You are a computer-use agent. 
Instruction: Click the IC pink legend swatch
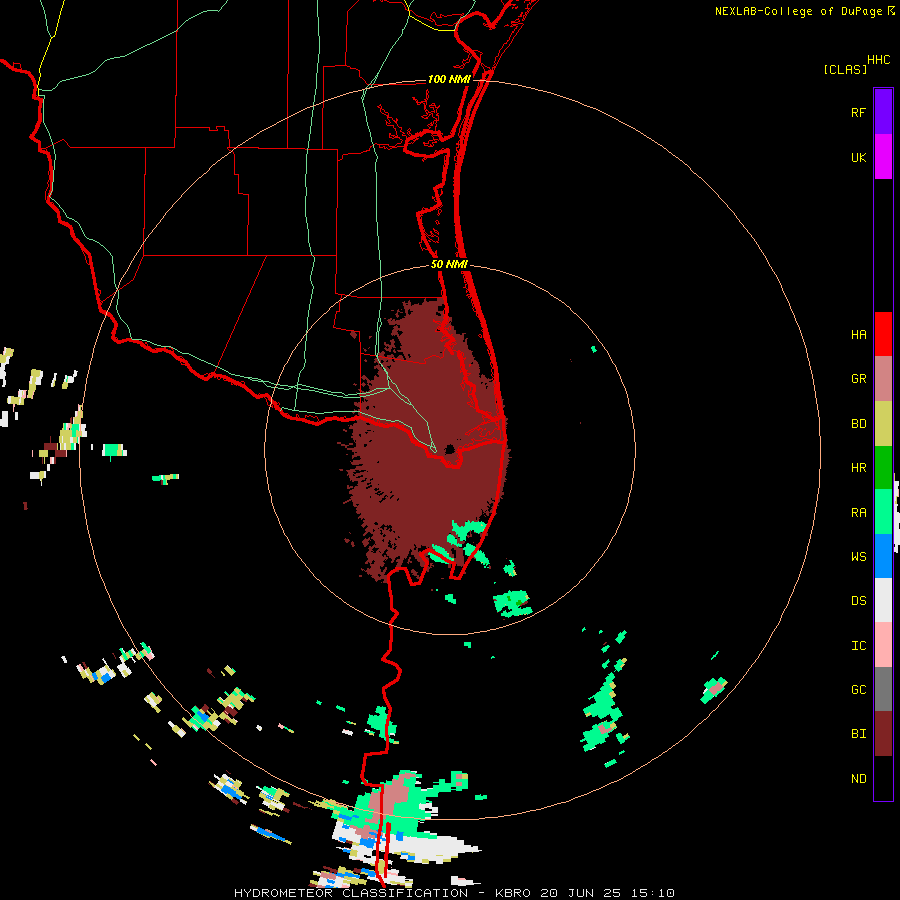pos(883,645)
